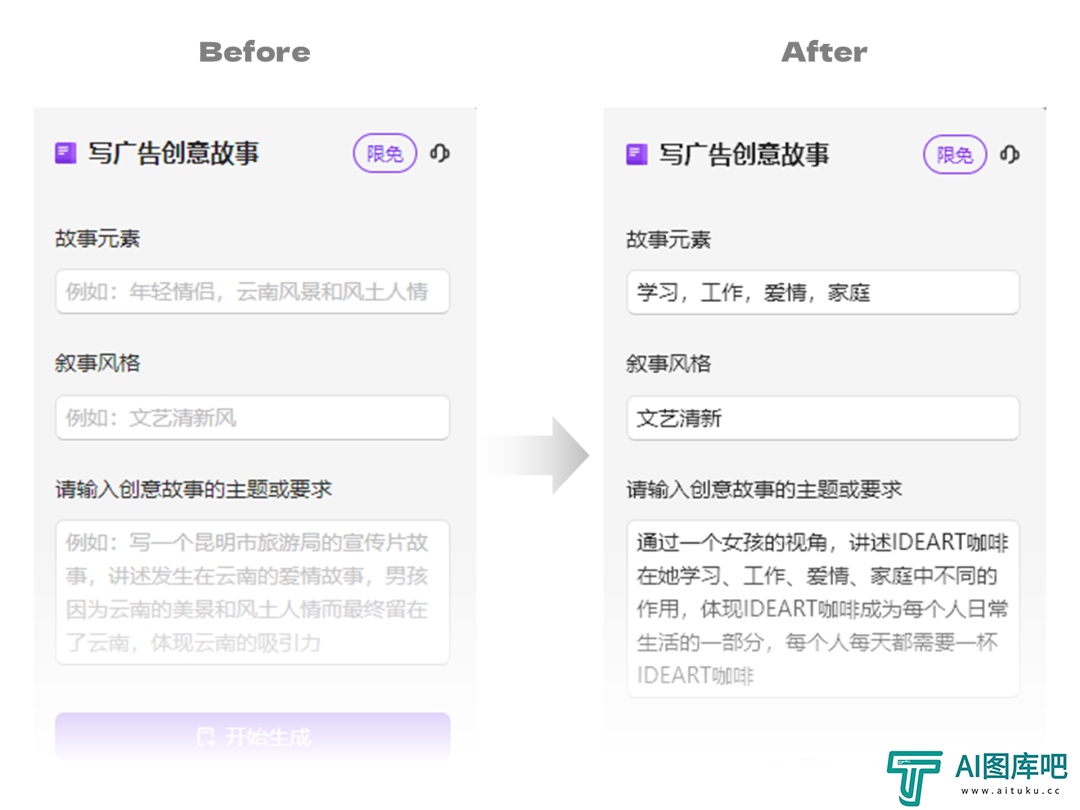Click the 叙事风格 field filled with 文艺清新
Screen dimensions: 1080x810
(823, 418)
